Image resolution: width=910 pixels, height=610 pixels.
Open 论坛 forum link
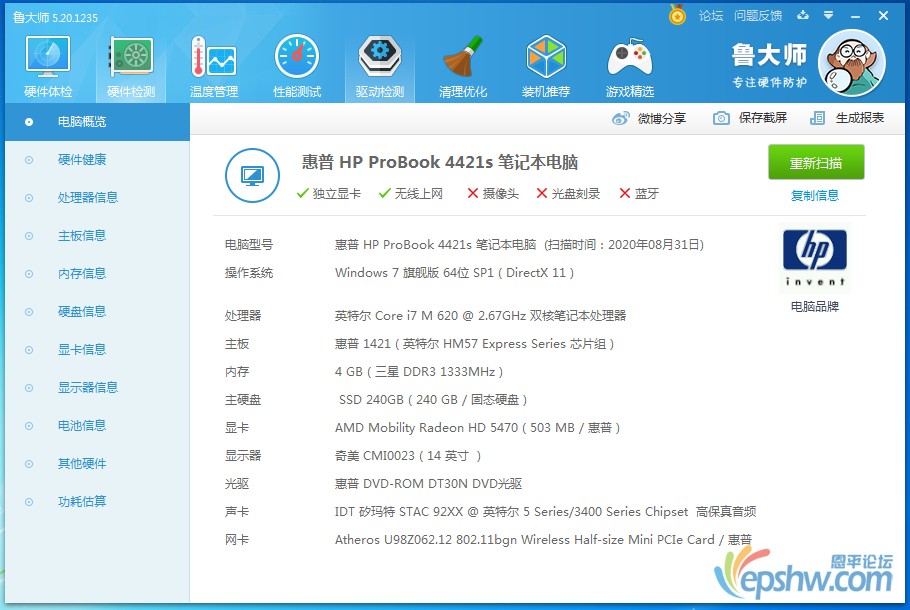point(710,16)
